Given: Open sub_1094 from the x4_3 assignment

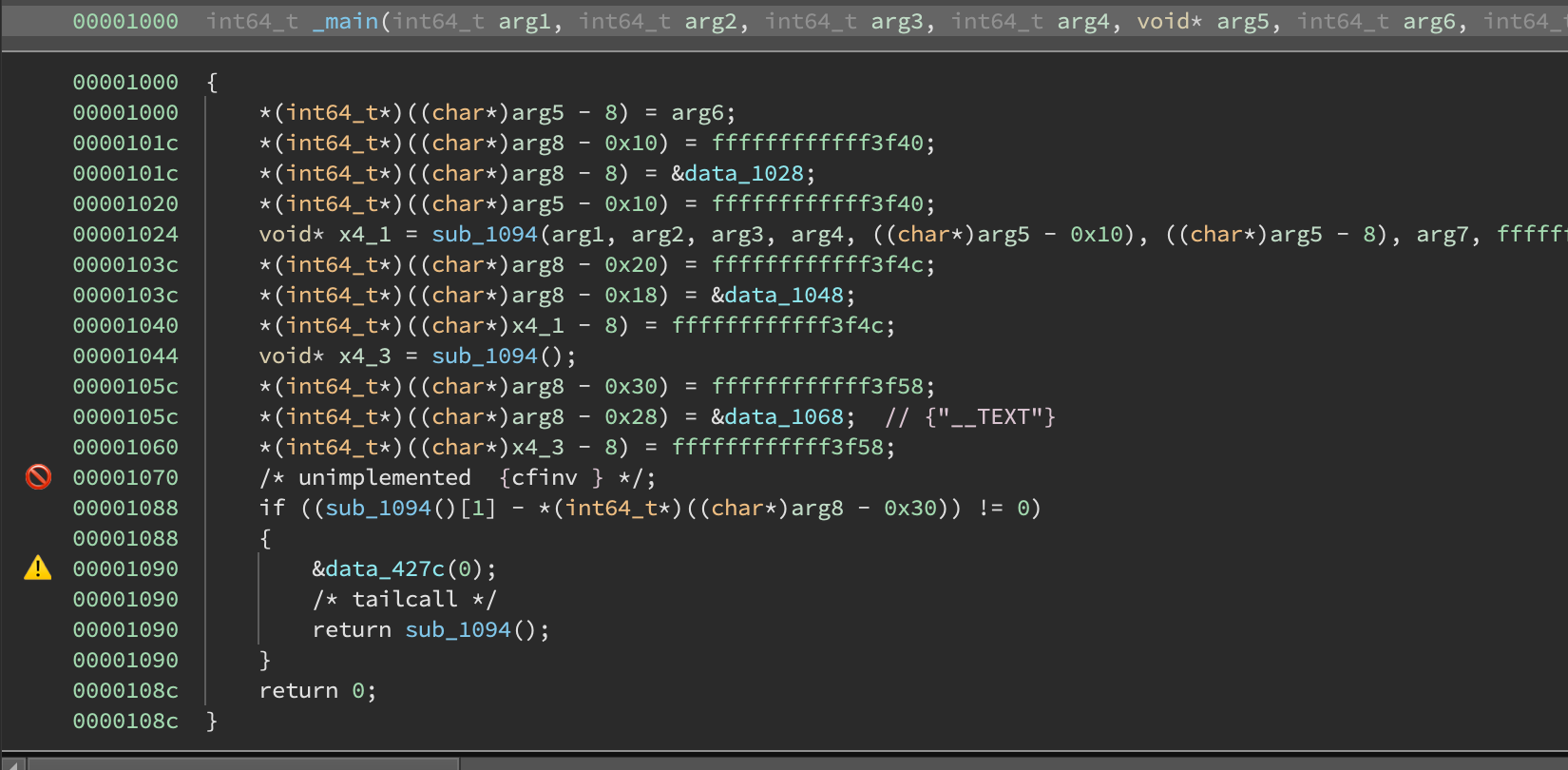Looking at the screenshot, I should [x=485, y=356].
